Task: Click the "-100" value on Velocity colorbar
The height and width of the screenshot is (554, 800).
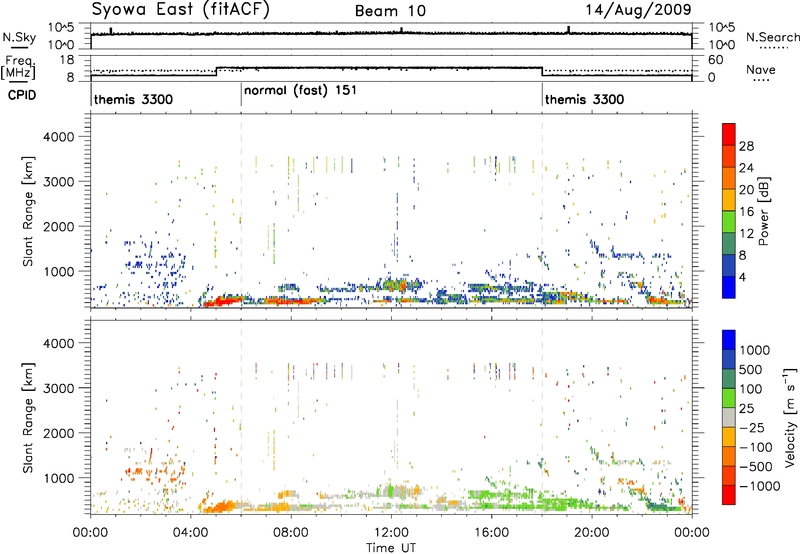Action: [755, 447]
